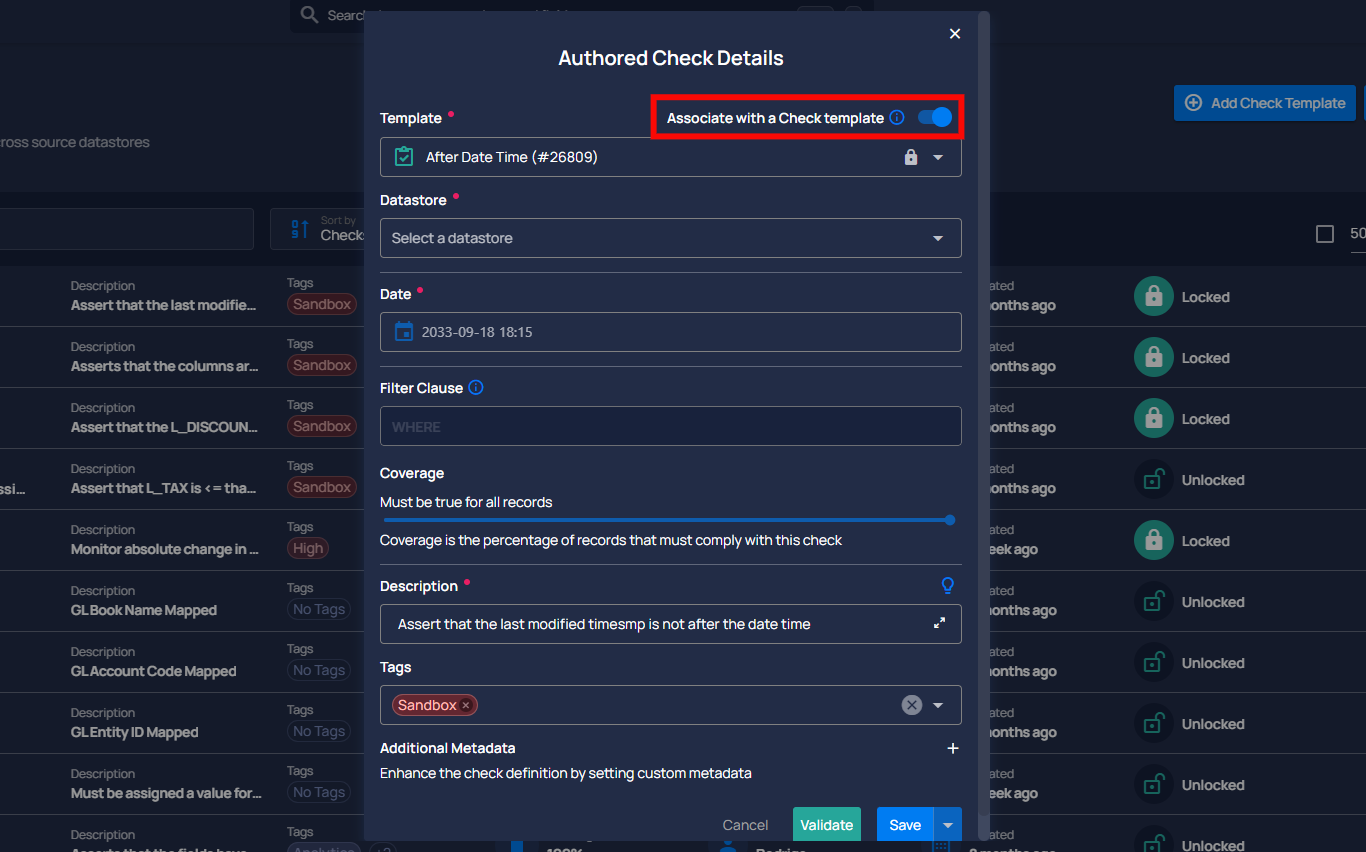Screen dimensions: 1366x852
Task: Cancel the check editing dialog
Action: click(x=745, y=825)
